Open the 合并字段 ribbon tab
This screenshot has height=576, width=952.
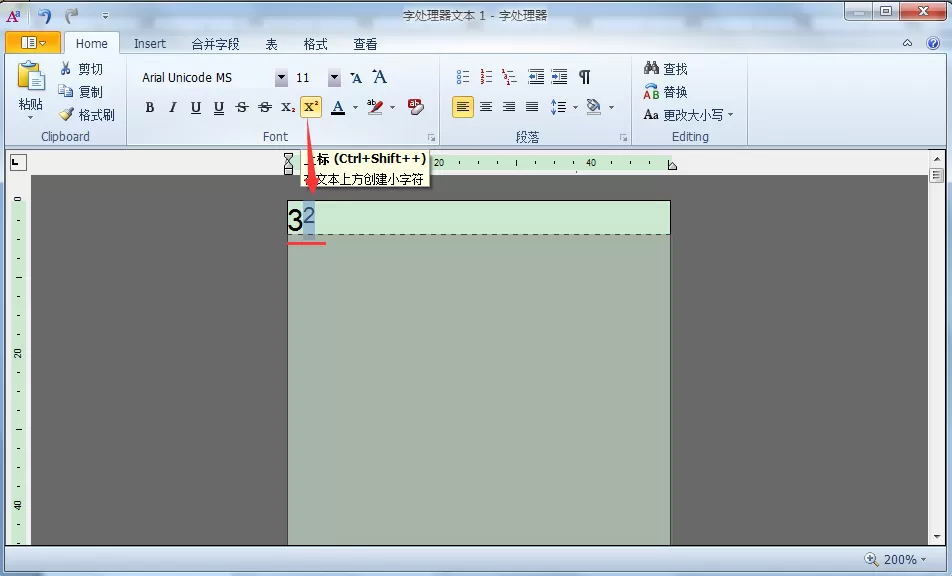[x=215, y=44]
